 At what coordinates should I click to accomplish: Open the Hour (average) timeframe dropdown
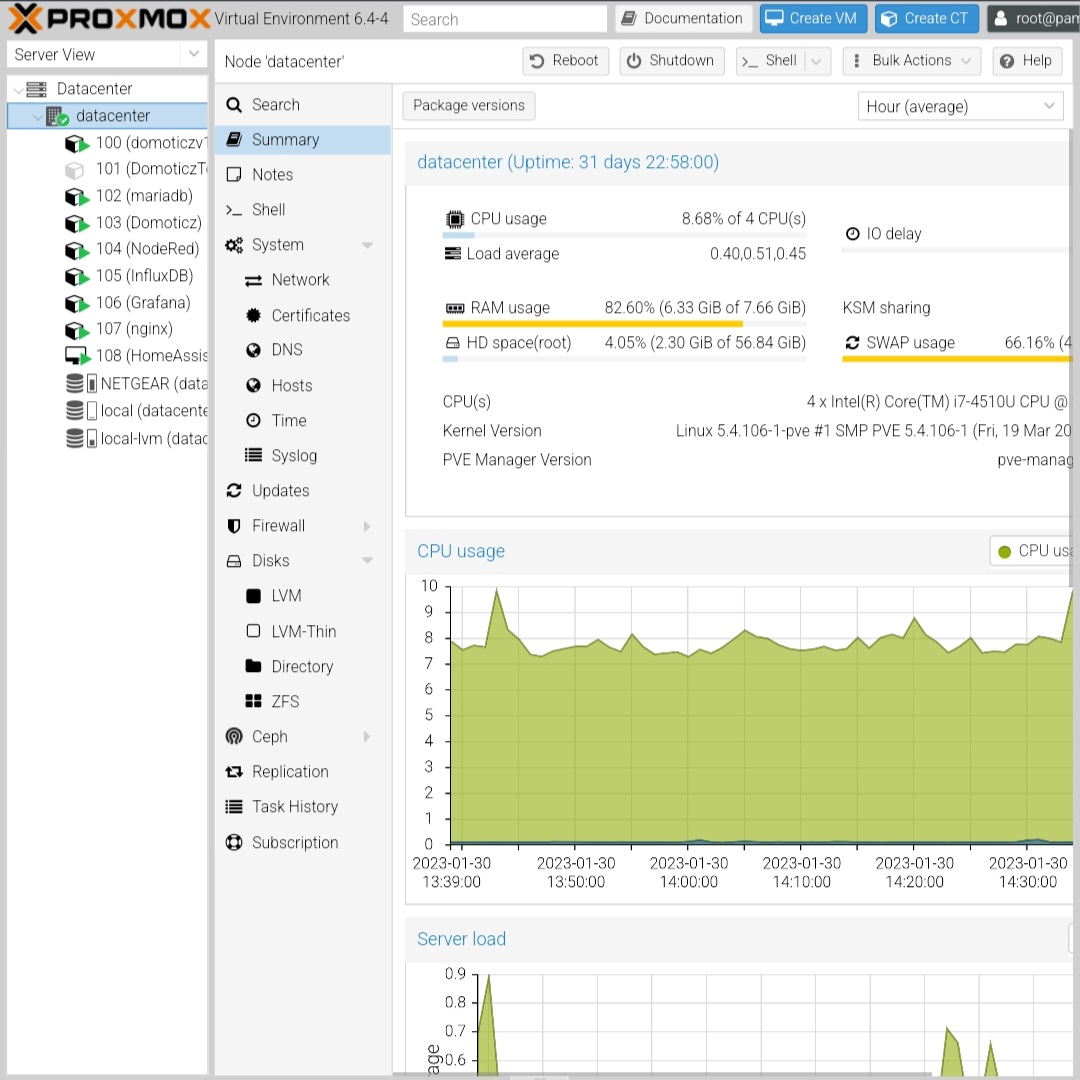tap(960, 106)
